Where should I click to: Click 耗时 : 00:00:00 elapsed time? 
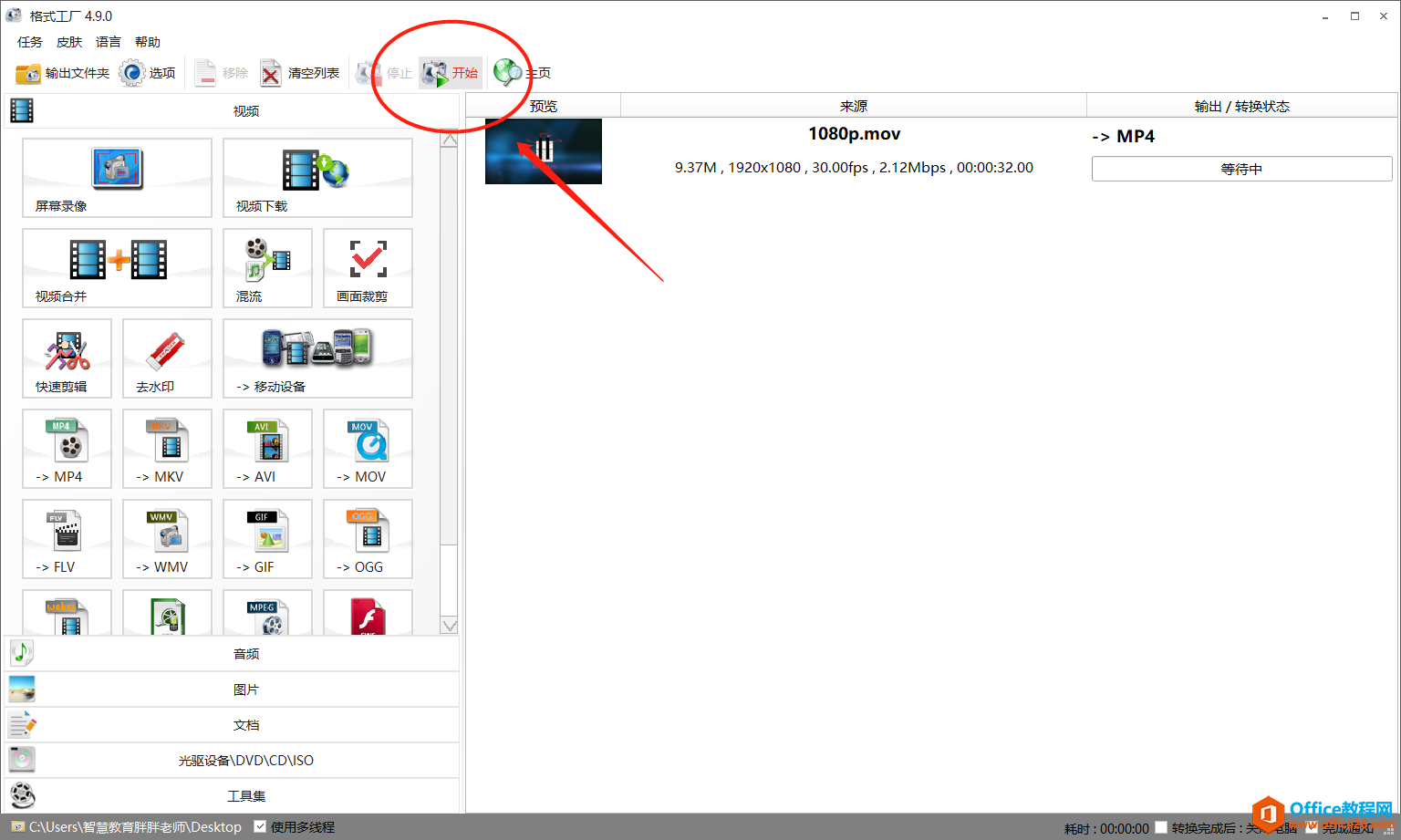pos(1106,828)
